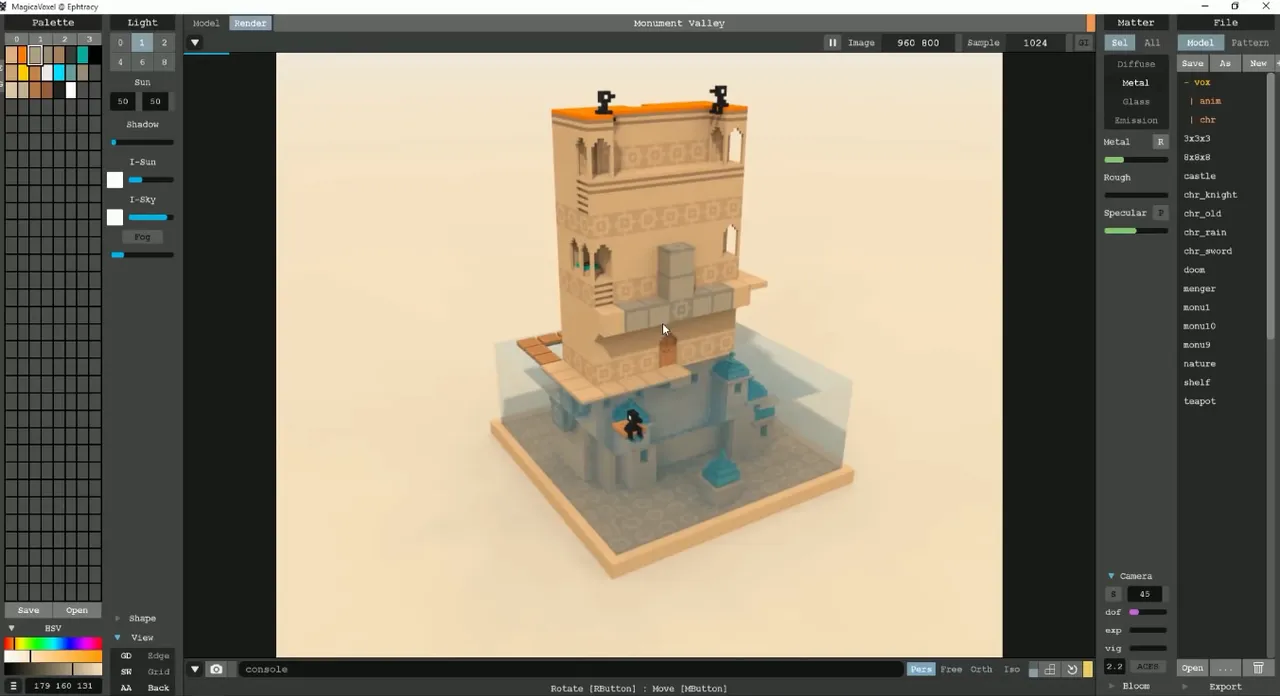Viewport: 1280px width, 696px height.
Task: Select the teal palette color swatch
Action: coord(83,55)
